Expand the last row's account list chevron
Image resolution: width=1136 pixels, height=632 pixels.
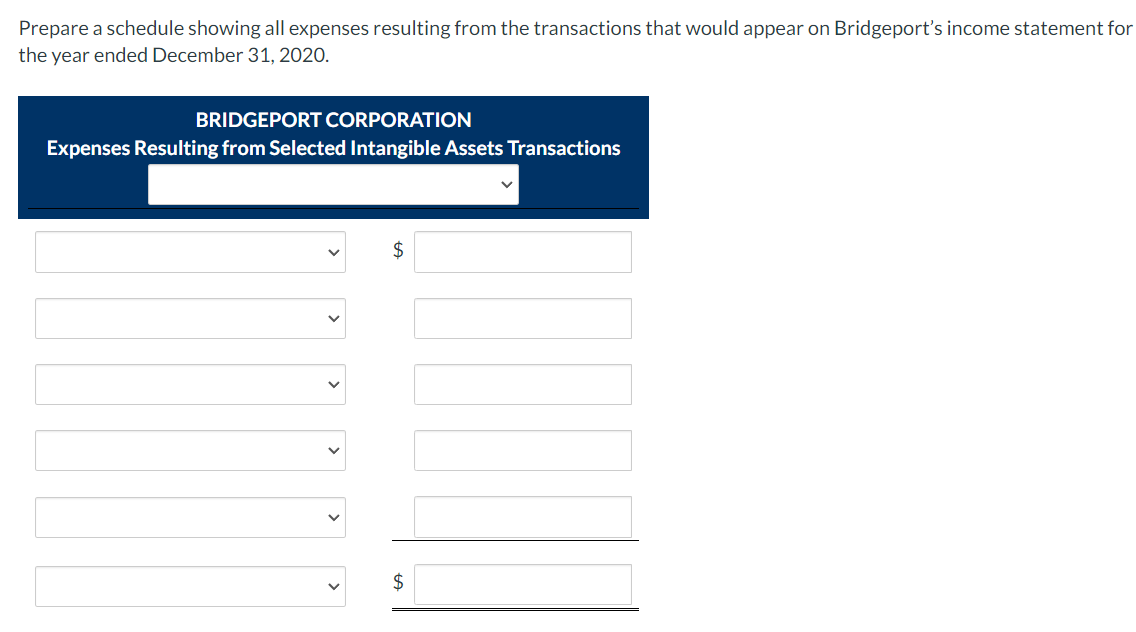333,586
